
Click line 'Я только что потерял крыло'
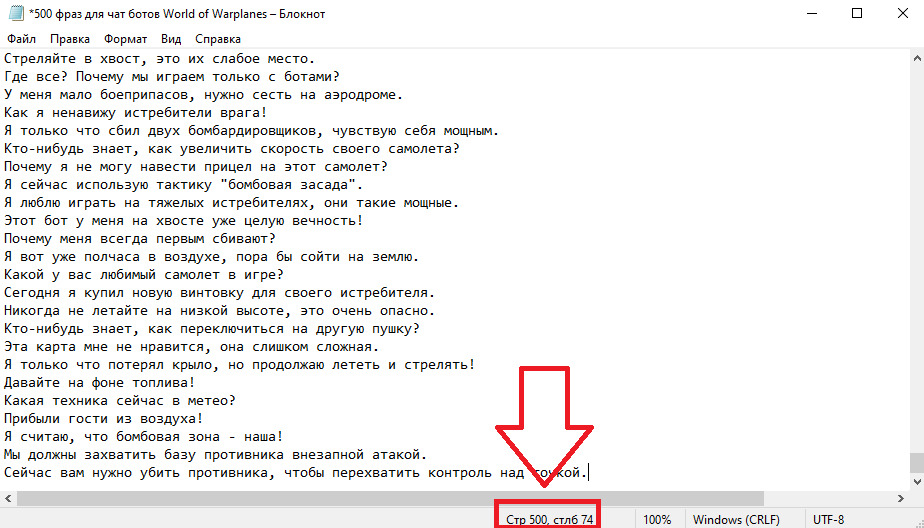(239, 364)
